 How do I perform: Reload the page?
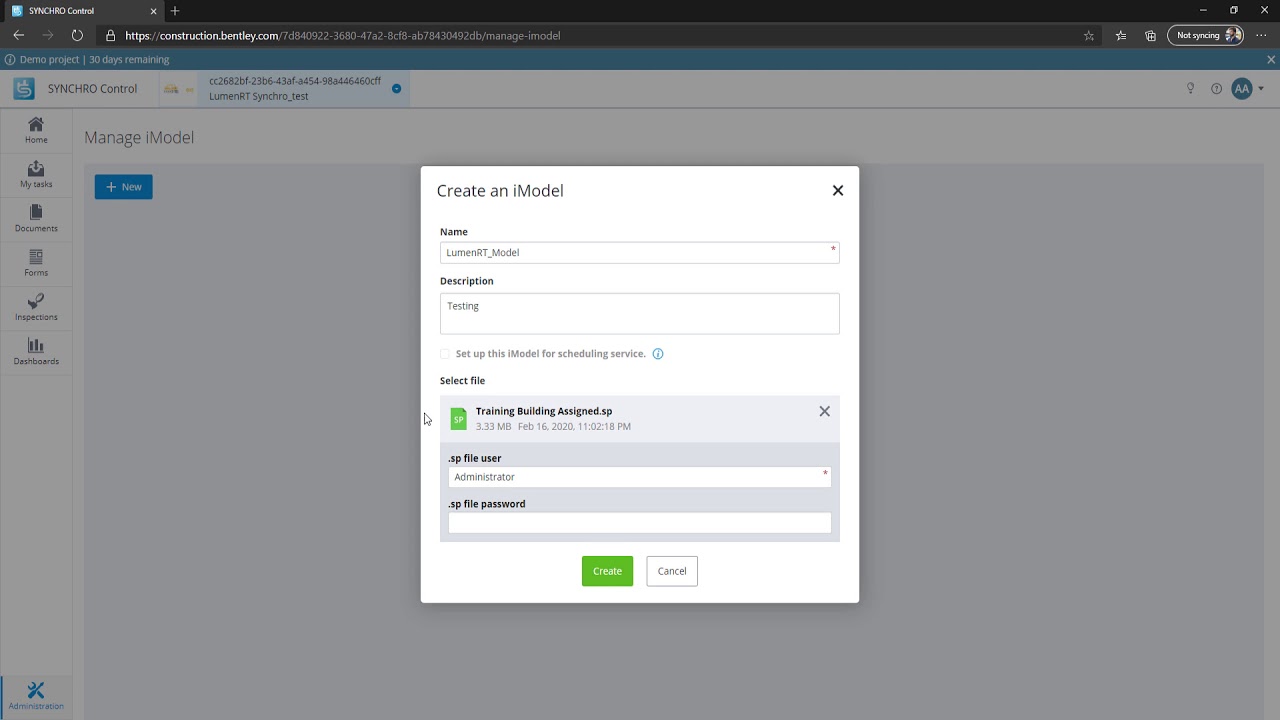click(x=77, y=35)
